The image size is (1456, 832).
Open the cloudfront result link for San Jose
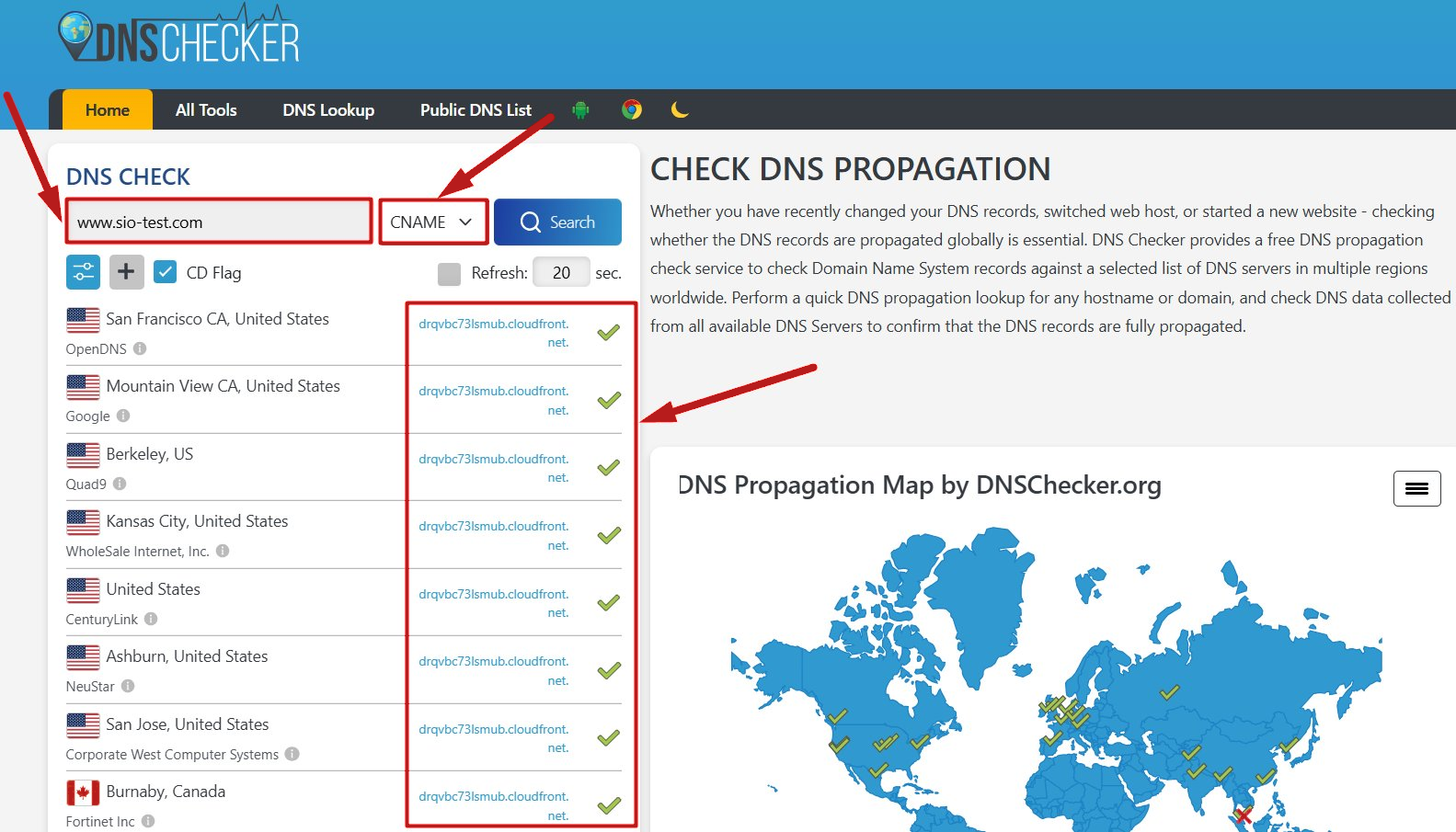[x=494, y=738]
